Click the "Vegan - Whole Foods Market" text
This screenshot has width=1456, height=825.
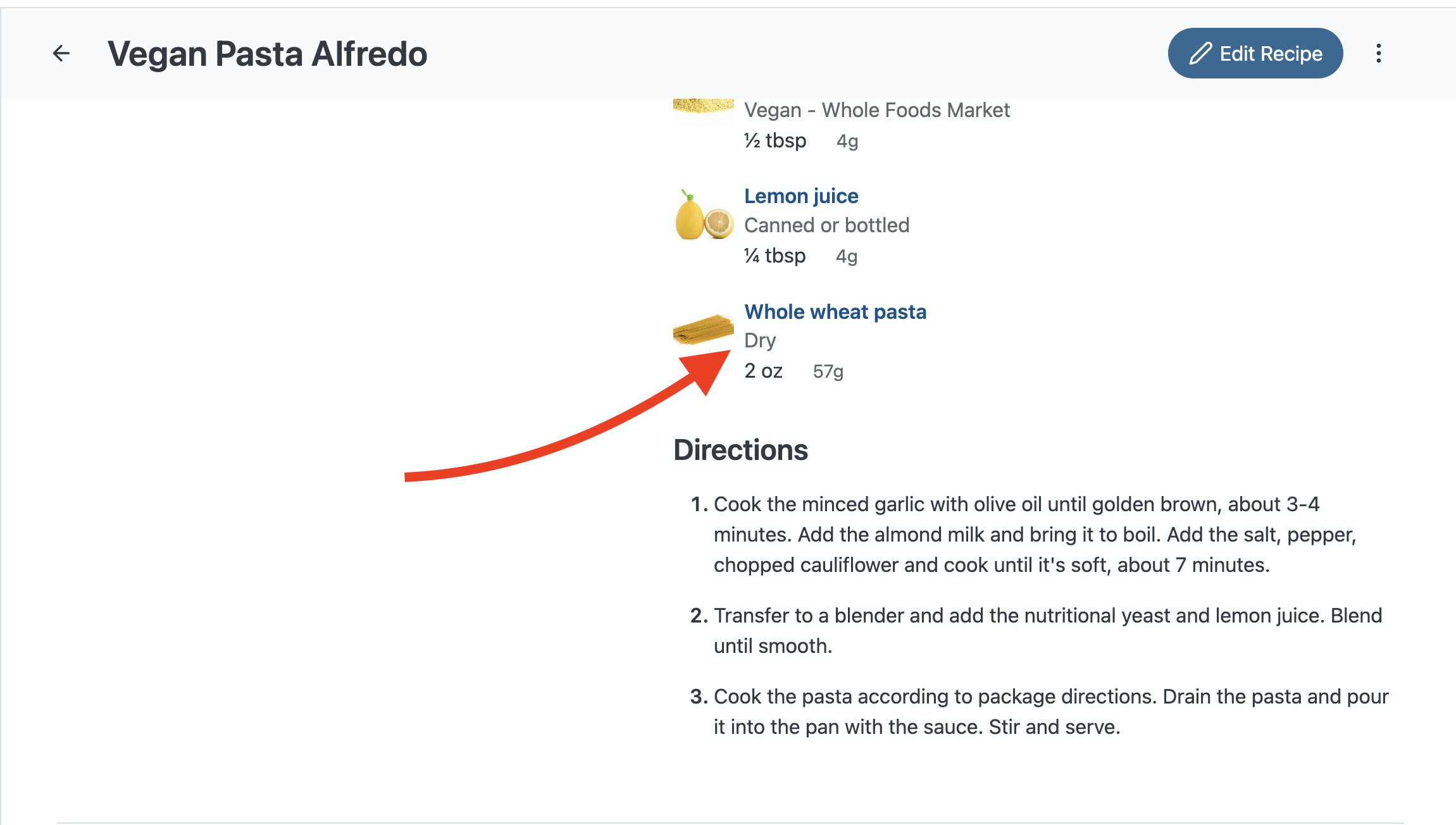[876, 110]
